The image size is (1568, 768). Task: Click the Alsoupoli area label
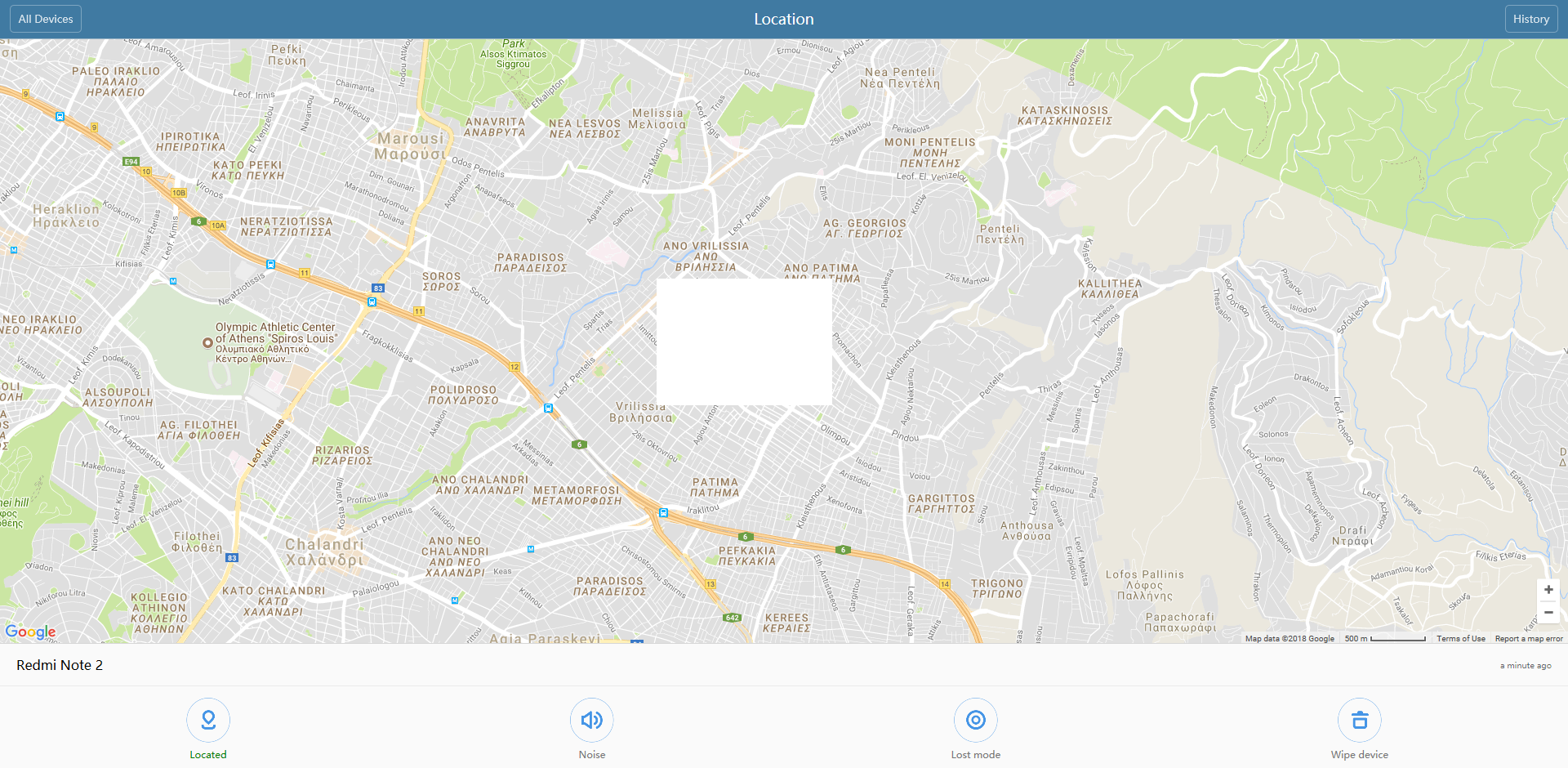[x=118, y=398]
